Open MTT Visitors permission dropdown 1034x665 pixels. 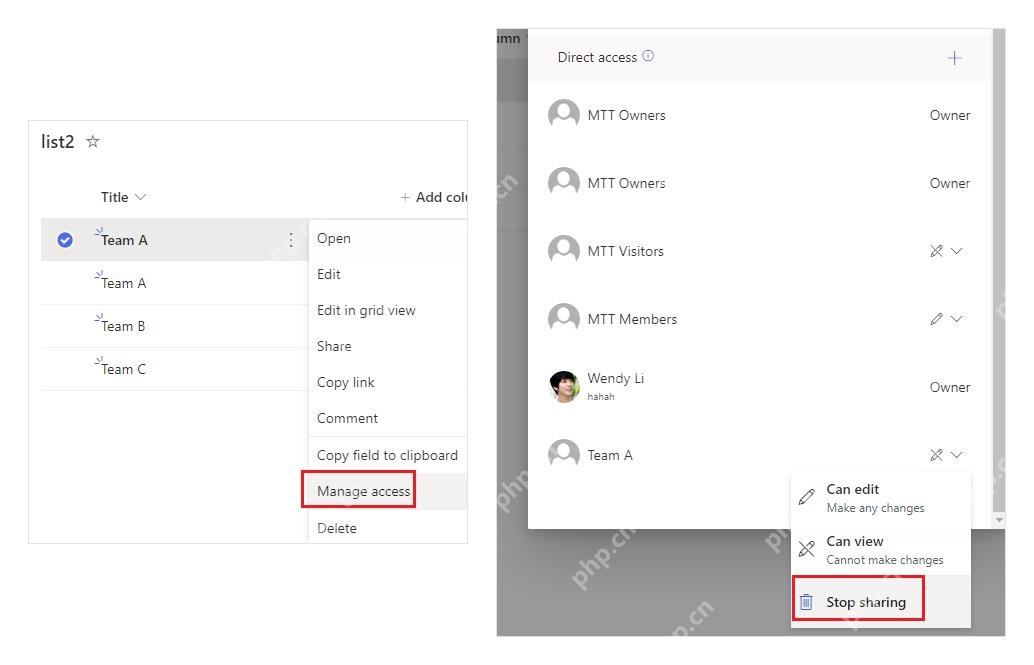[957, 251]
